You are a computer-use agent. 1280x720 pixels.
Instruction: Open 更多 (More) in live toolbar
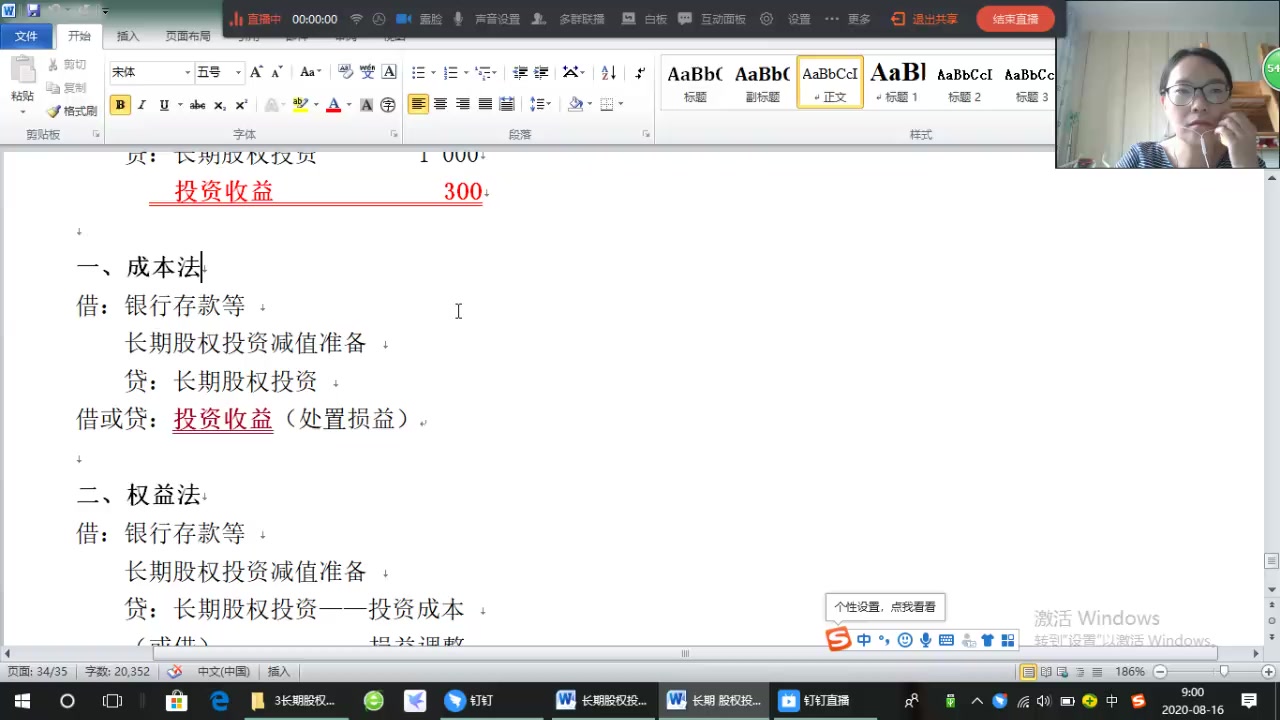848,19
